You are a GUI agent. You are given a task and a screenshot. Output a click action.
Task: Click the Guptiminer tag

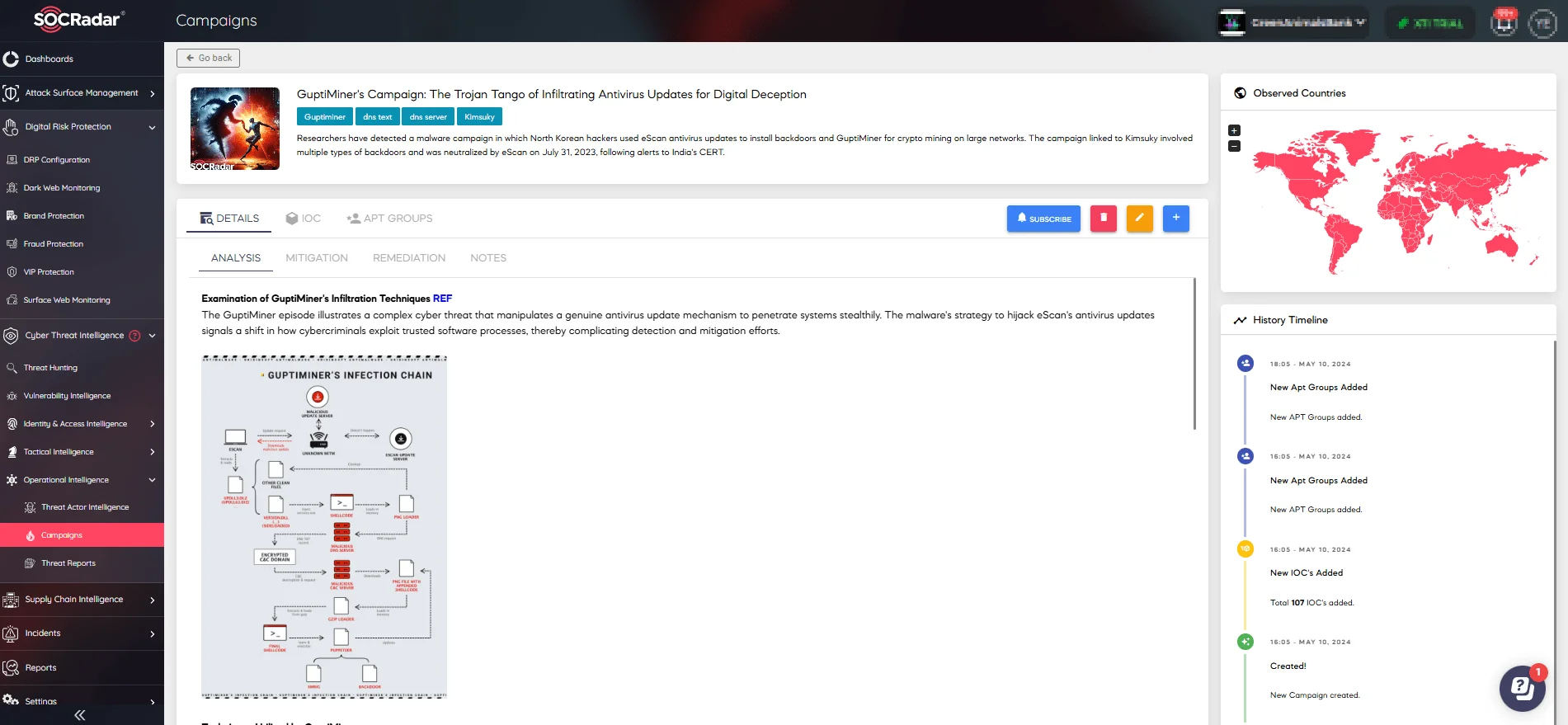325,117
